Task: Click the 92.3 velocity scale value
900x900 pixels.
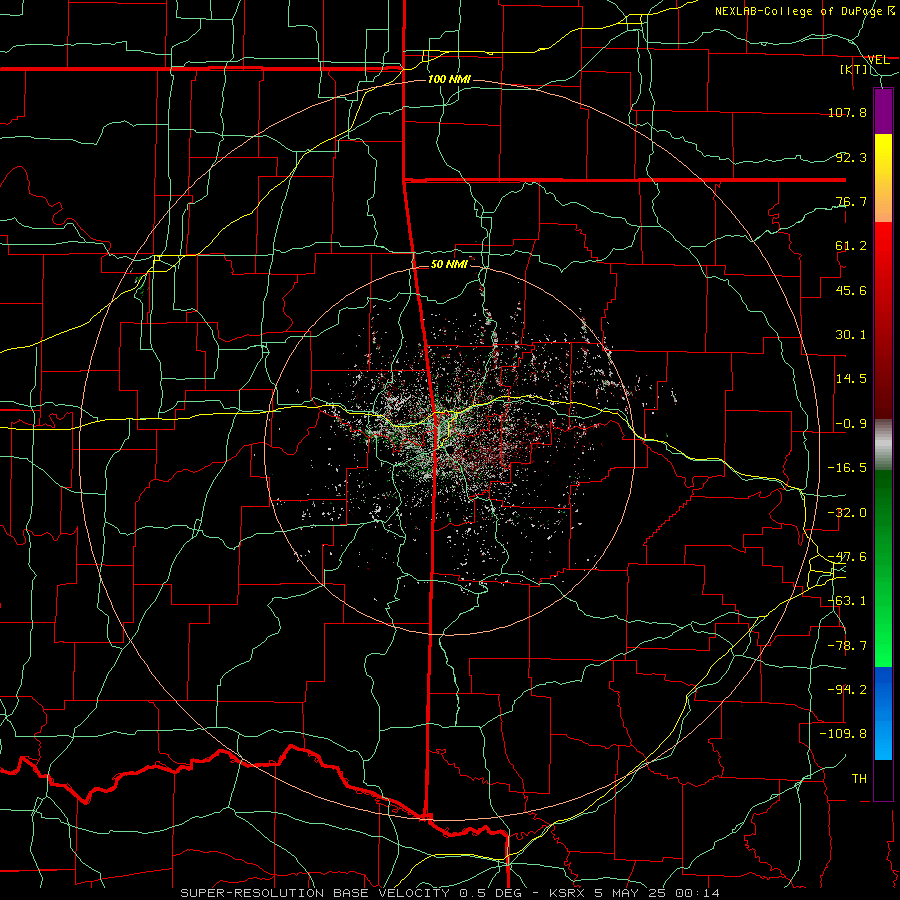Action: 851,157
